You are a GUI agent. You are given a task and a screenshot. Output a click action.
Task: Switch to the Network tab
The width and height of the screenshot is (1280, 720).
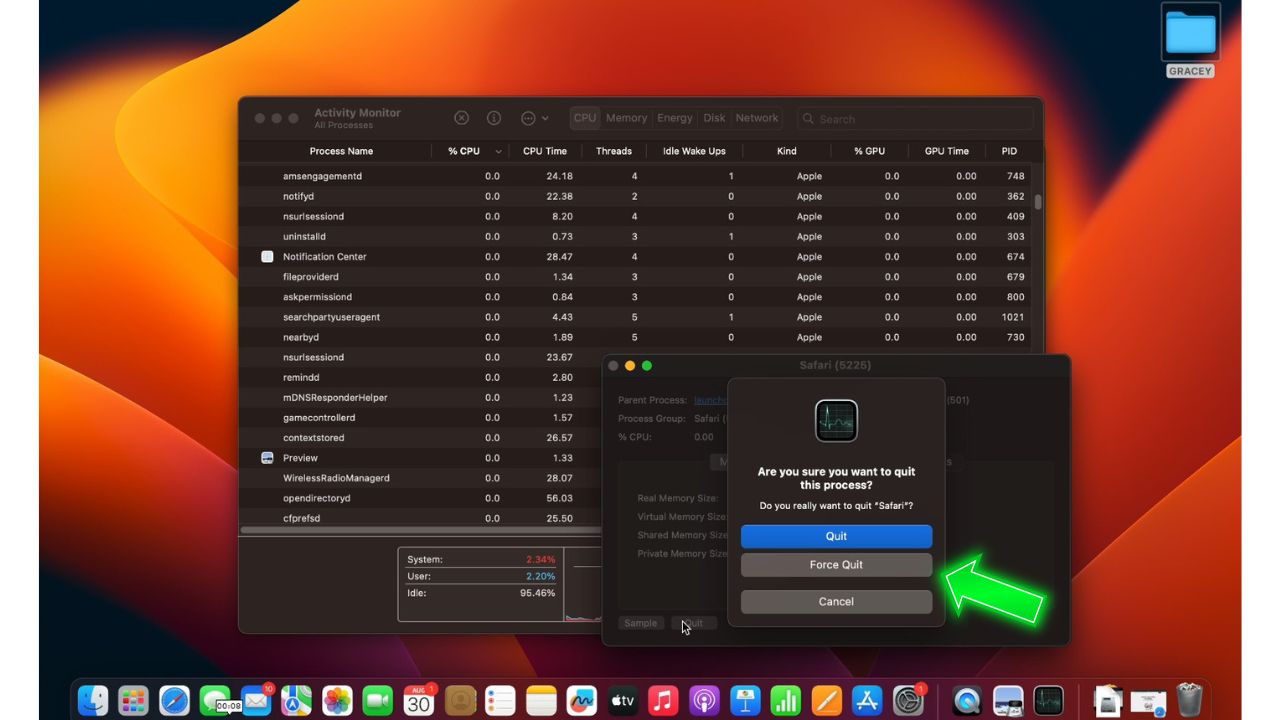pos(757,118)
